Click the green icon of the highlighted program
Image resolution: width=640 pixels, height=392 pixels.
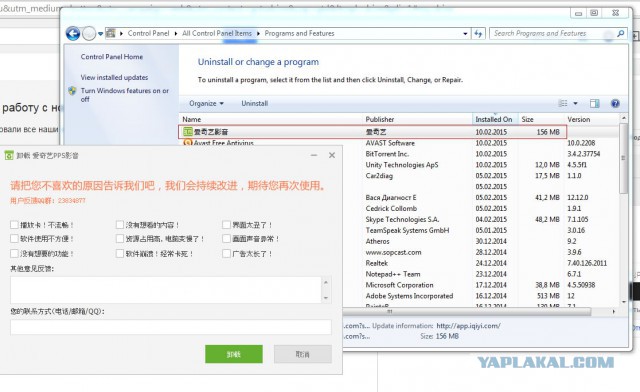tap(188, 131)
